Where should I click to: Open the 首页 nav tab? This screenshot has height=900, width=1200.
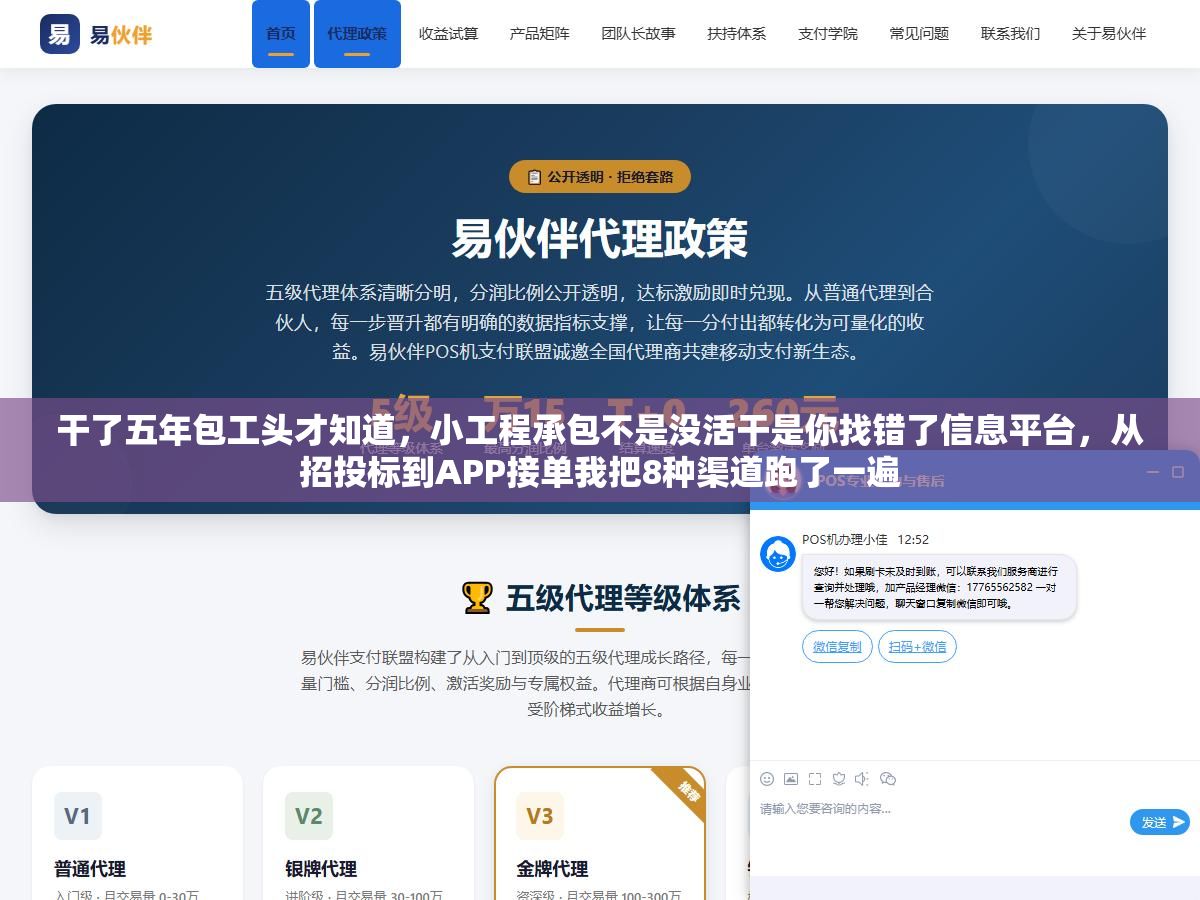click(x=281, y=34)
